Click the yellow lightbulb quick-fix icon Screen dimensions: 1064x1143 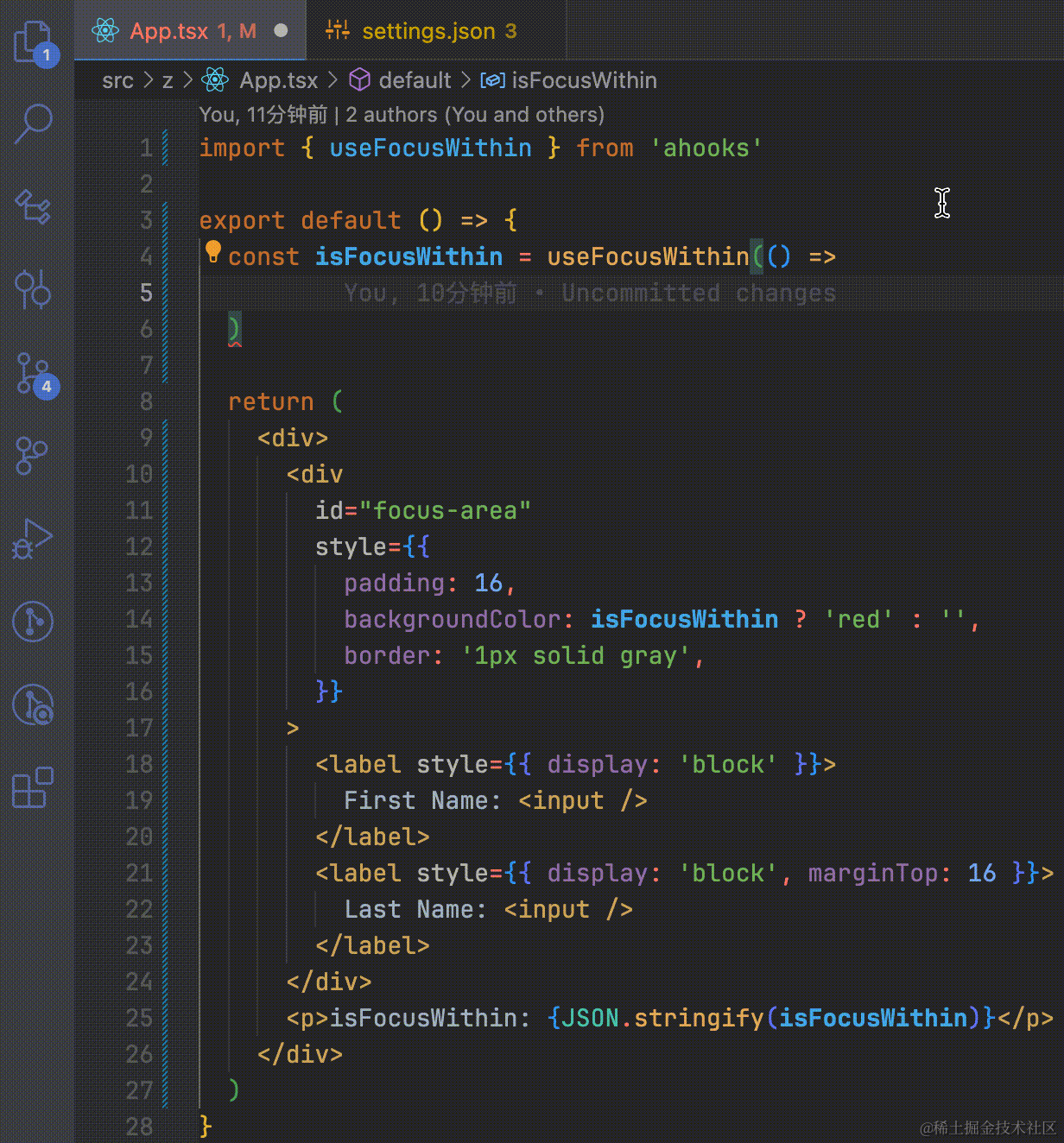click(213, 252)
